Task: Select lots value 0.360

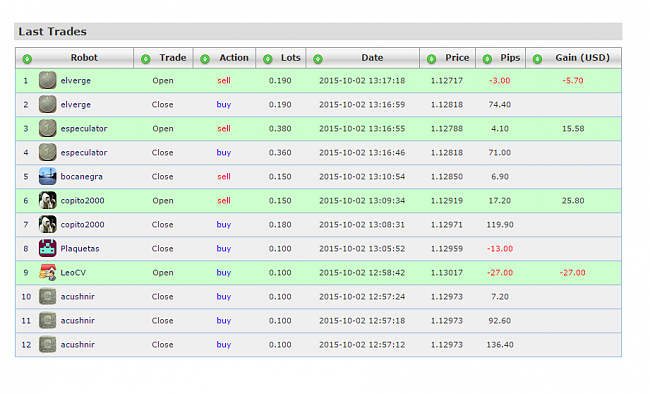Action: click(280, 153)
